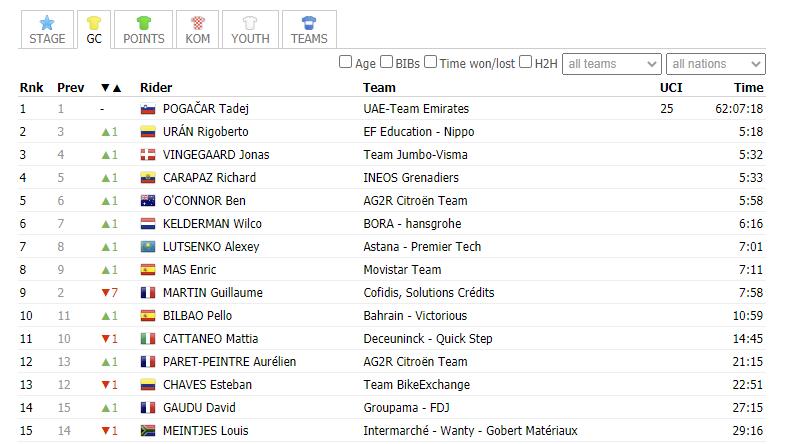The width and height of the screenshot is (785, 444).
Task: Click the leader time 62:07:18
Action: coord(739,109)
